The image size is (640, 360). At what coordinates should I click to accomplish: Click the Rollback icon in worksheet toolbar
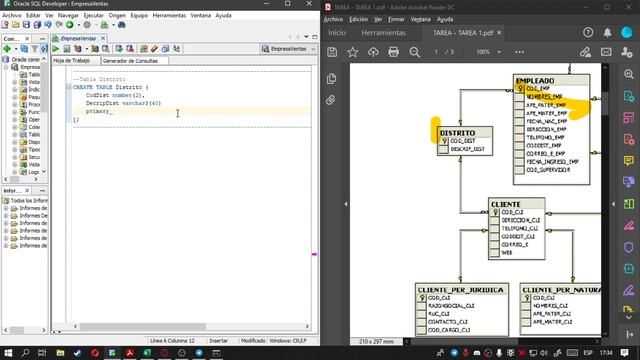130,49
